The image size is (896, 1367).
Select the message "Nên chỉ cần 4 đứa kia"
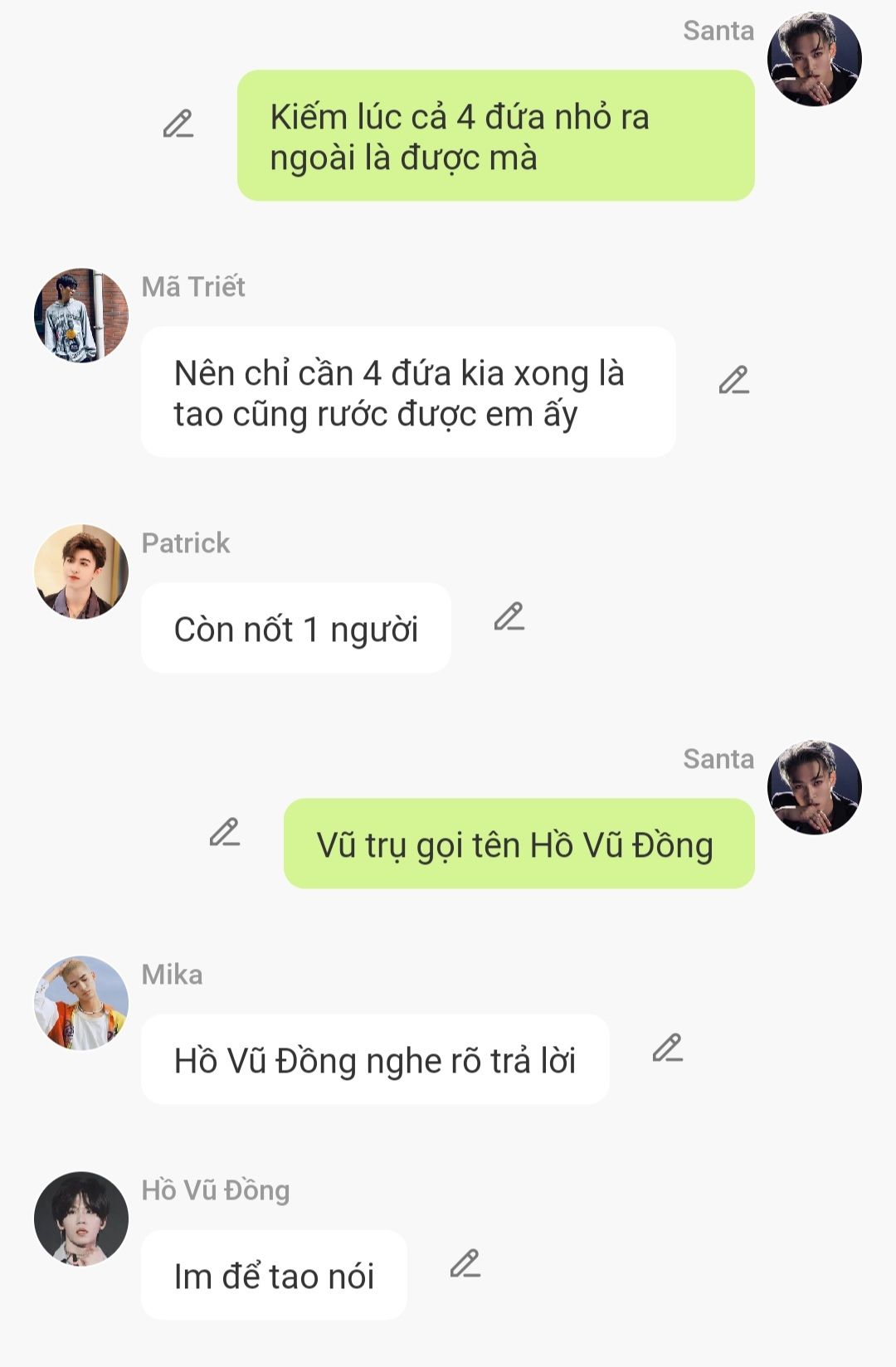(408, 392)
